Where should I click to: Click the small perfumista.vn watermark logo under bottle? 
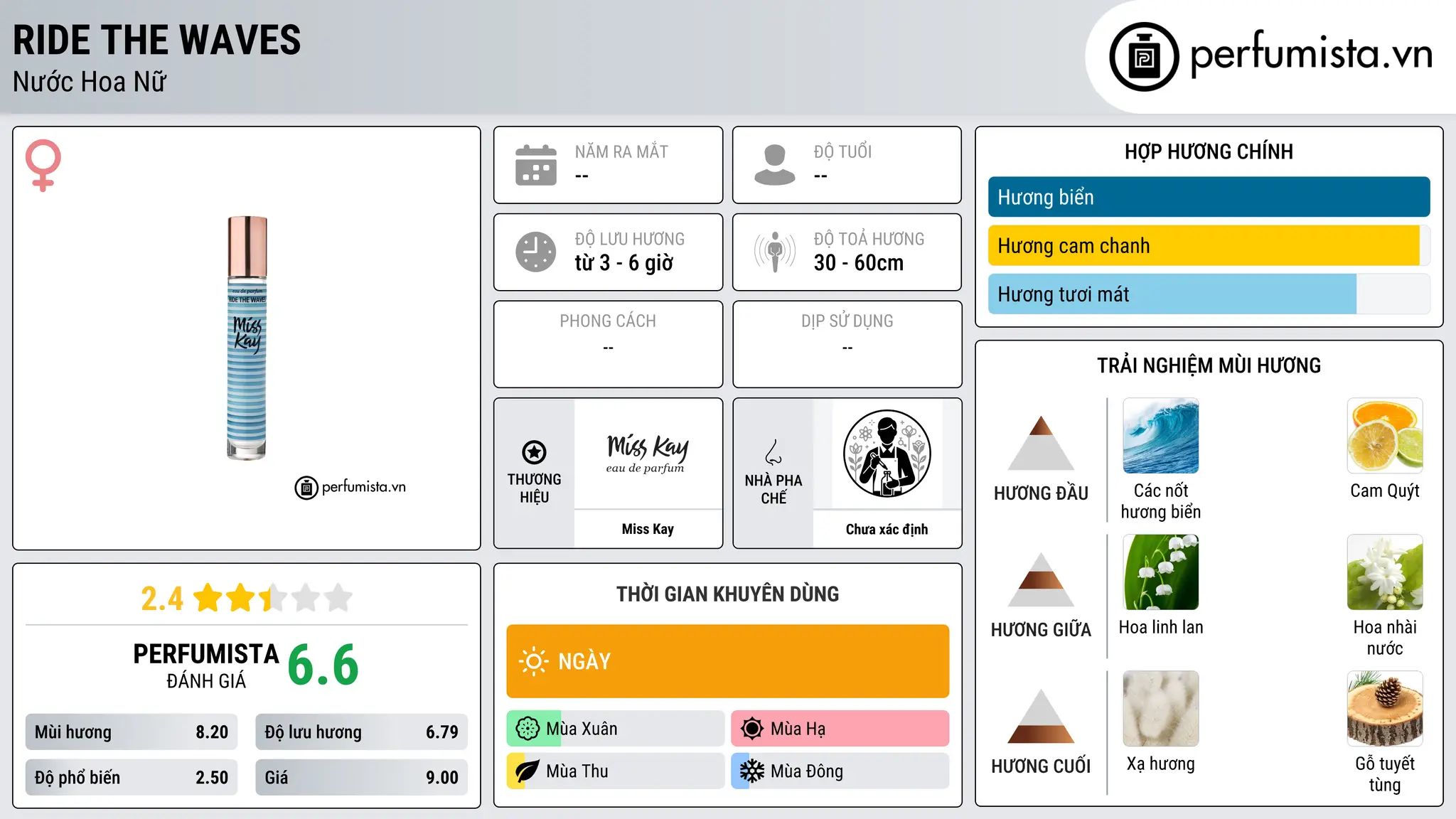[x=350, y=488]
